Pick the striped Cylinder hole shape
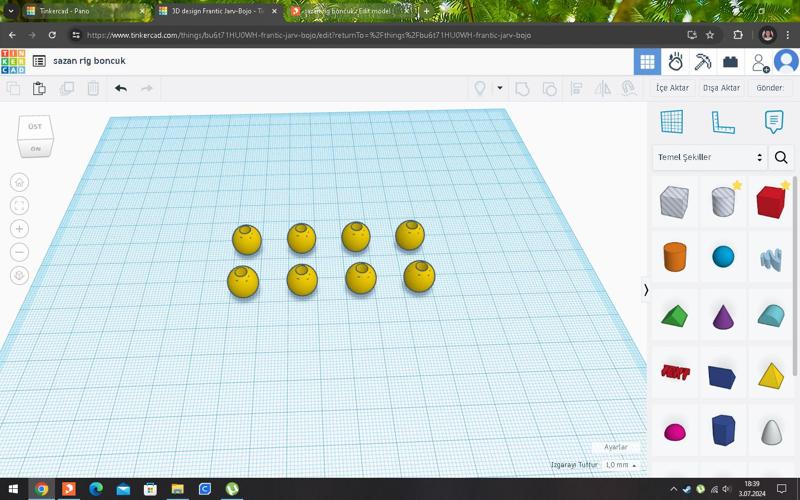 pos(723,202)
